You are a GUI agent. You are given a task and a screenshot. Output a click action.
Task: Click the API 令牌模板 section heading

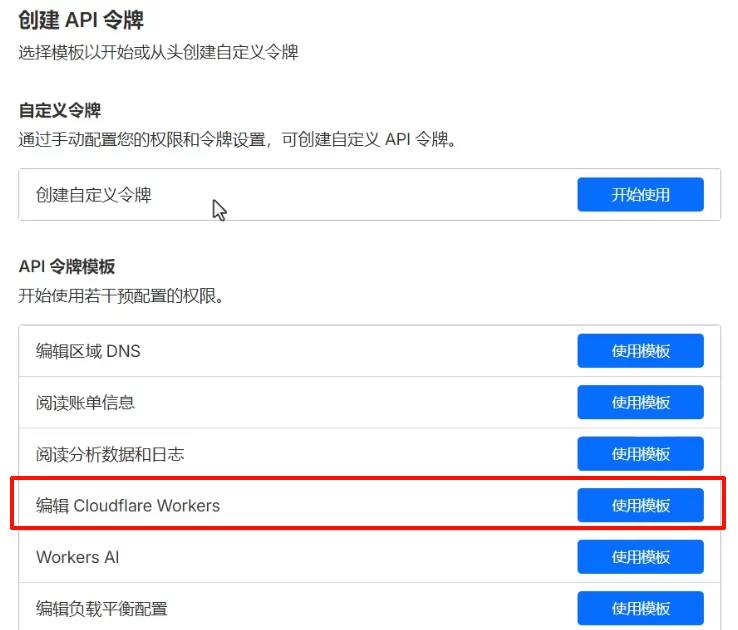click(x=67, y=267)
